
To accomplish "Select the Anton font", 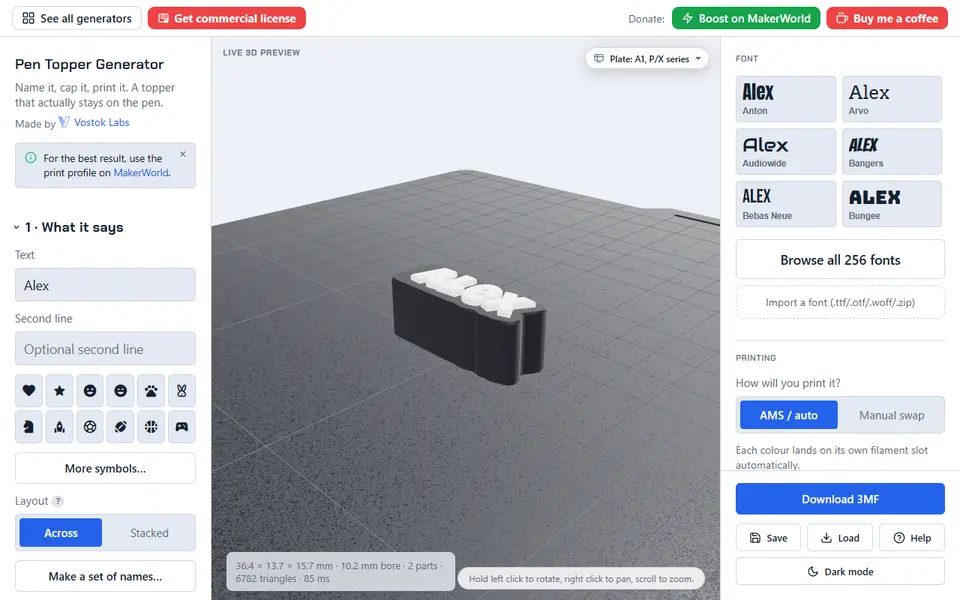I will click(x=786, y=99).
